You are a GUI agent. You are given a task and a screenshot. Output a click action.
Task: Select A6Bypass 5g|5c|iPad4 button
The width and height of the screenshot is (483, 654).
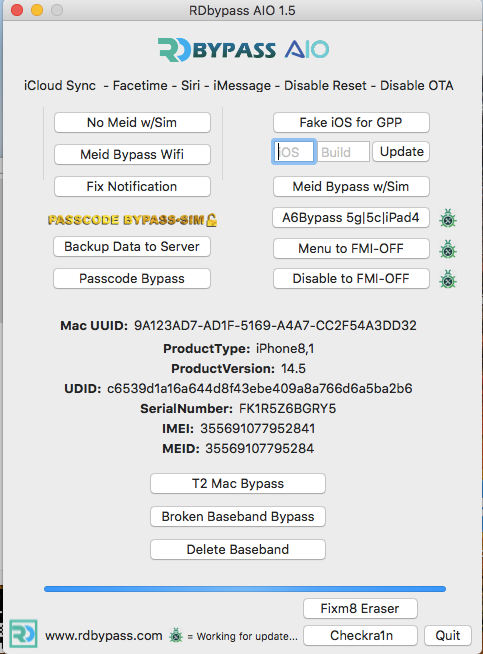pos(351,218)
